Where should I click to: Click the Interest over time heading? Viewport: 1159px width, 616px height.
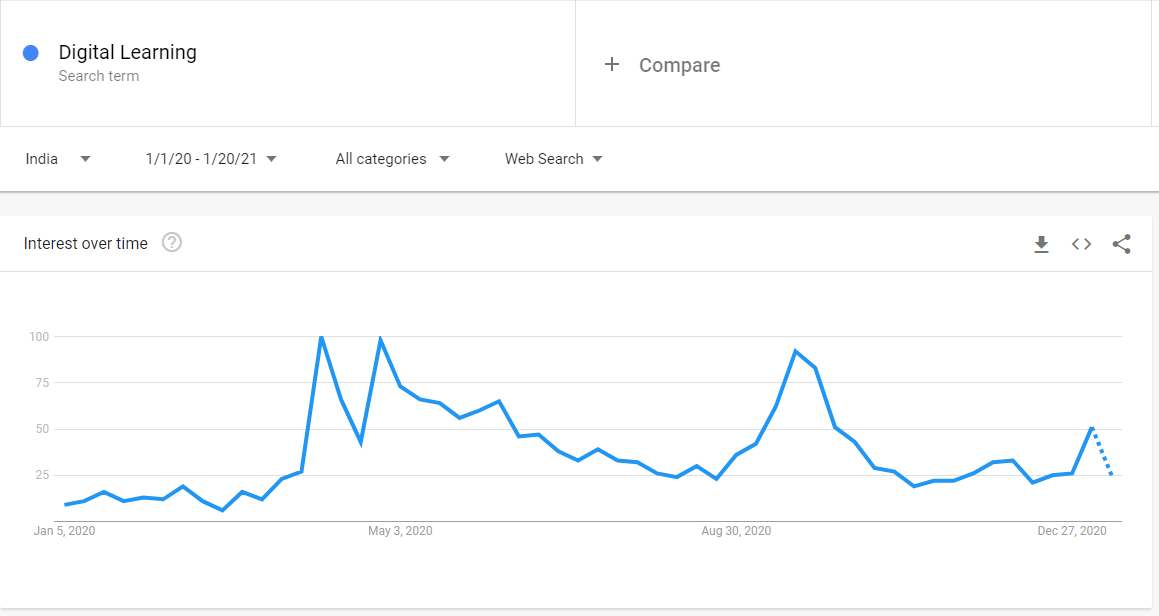tap(86, 243)
